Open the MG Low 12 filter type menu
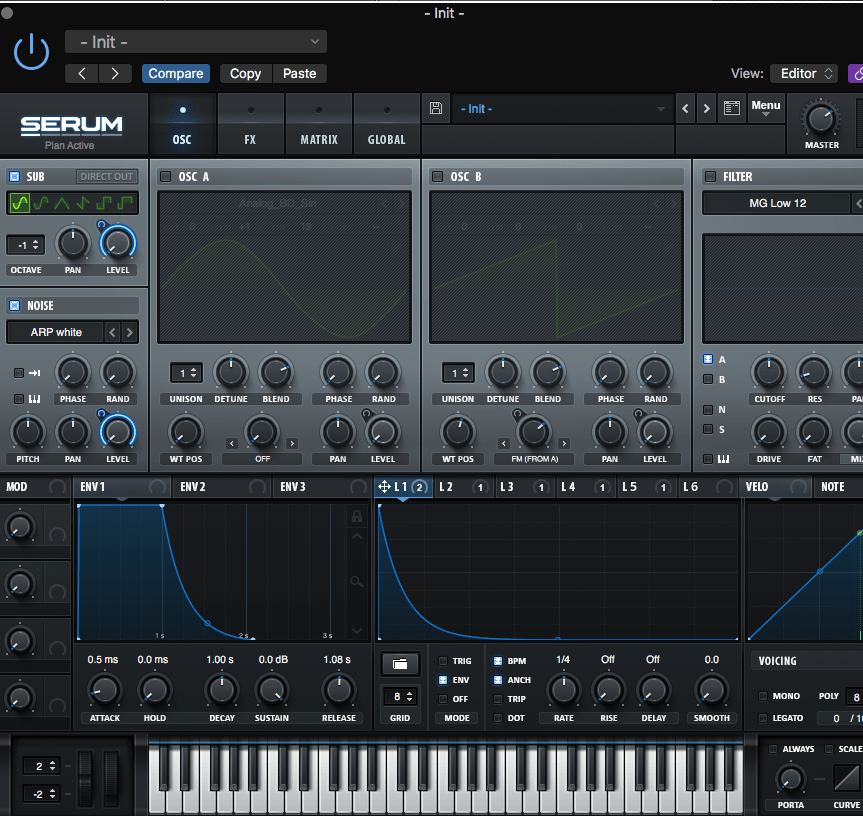The image size is (863, 816). coord(777,203)
